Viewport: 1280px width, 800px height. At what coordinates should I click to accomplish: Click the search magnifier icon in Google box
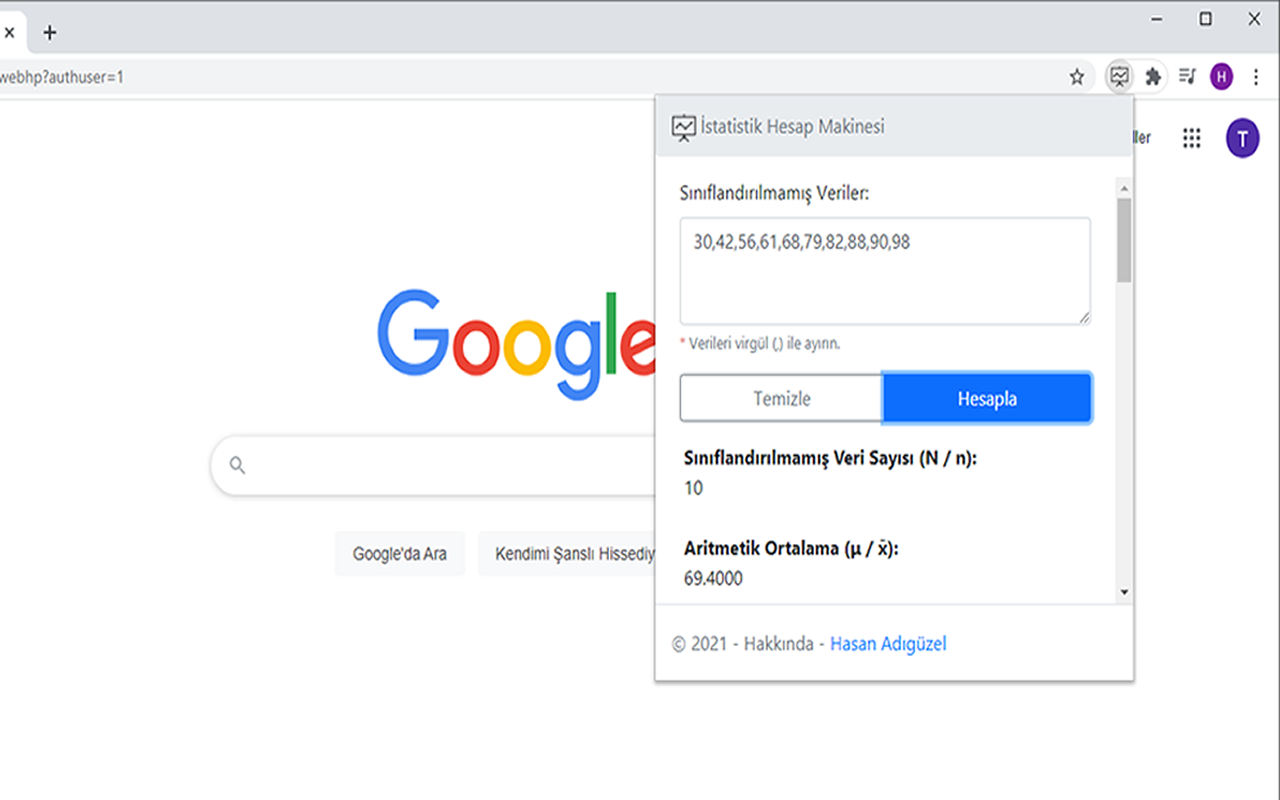[237, 465]
